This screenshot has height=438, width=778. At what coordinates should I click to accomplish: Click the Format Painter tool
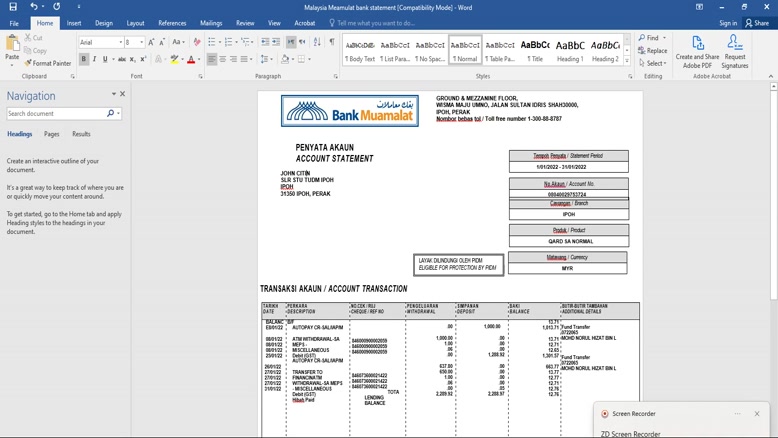click(47, 63)
